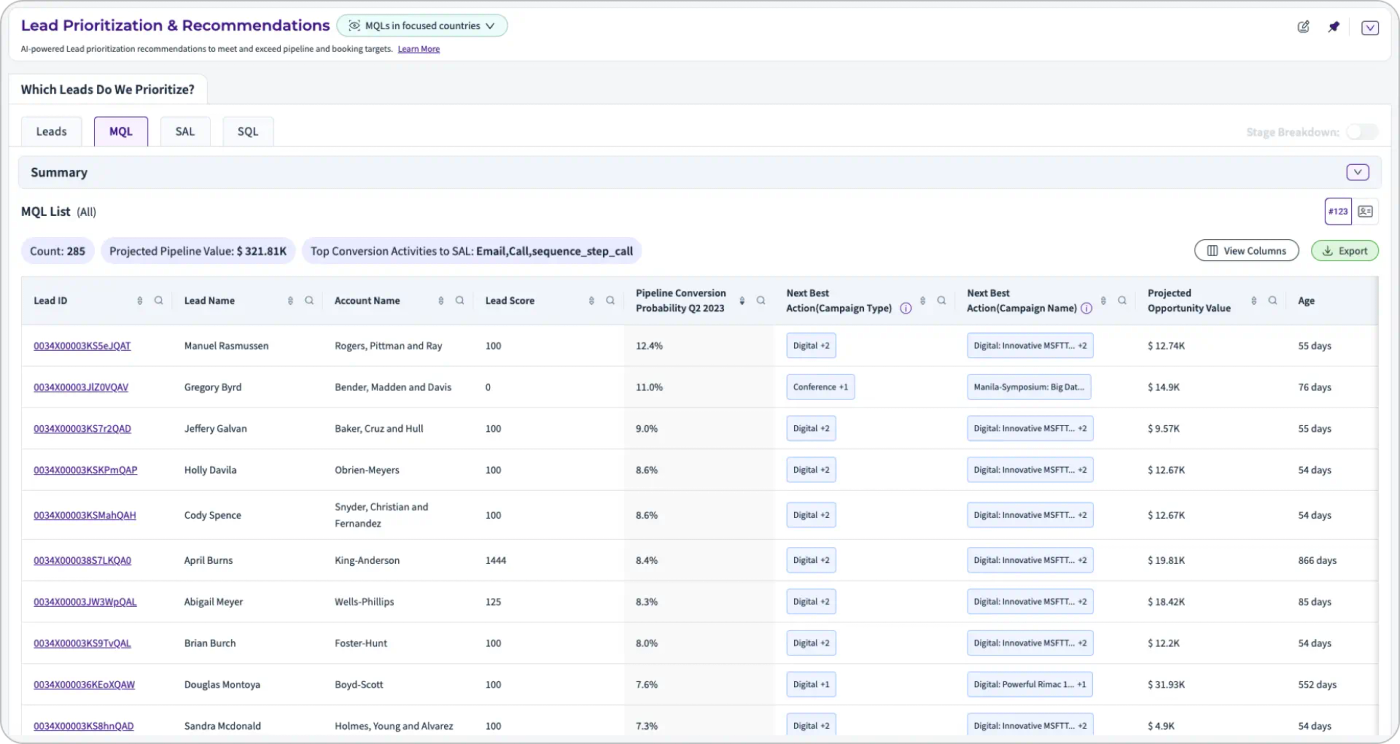1400x744 pixels.
Task: Click the edit pencil icon in header
Action: (1303, 27)
